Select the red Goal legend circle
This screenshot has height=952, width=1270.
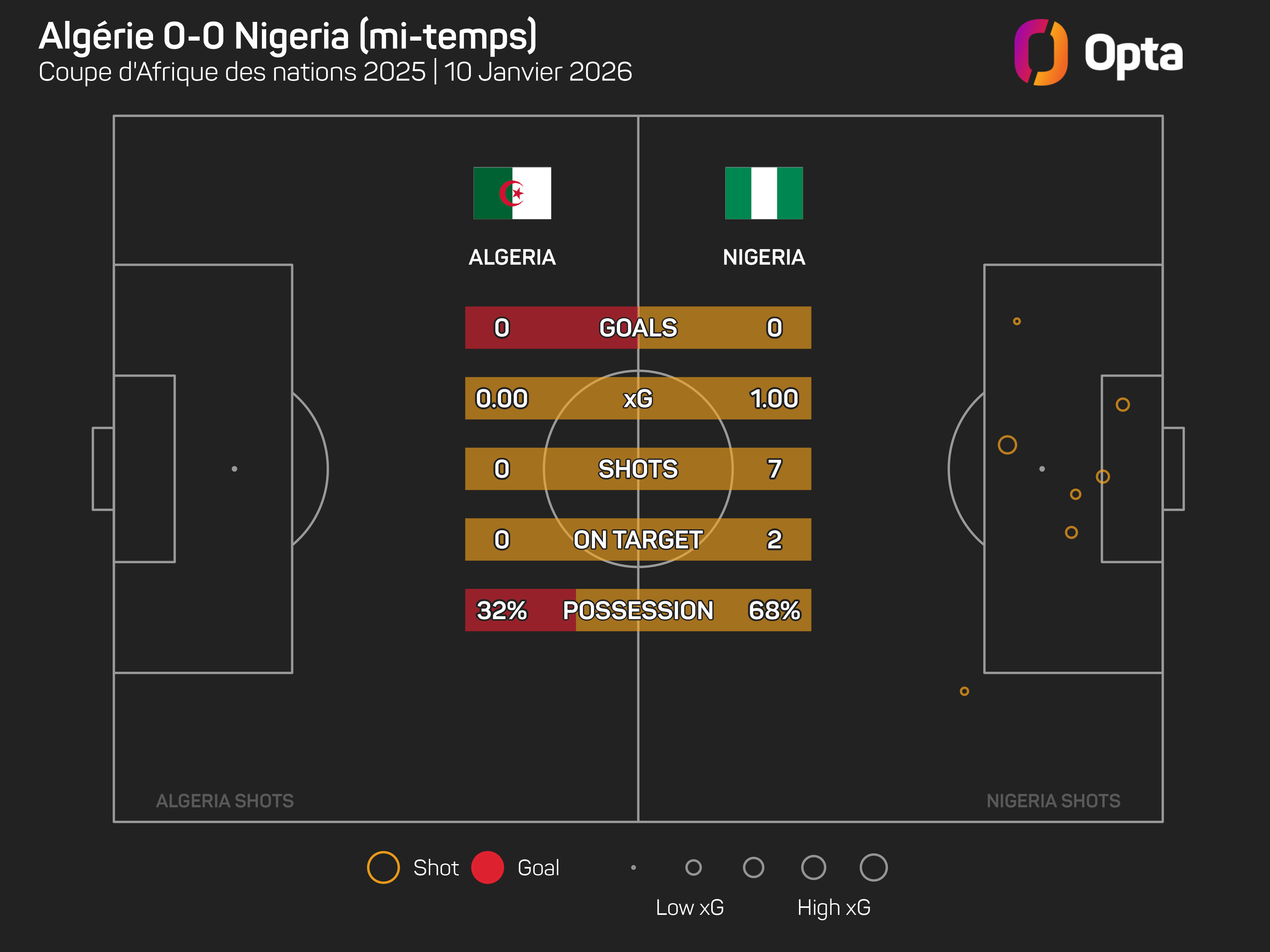click(x=487, y=867)
